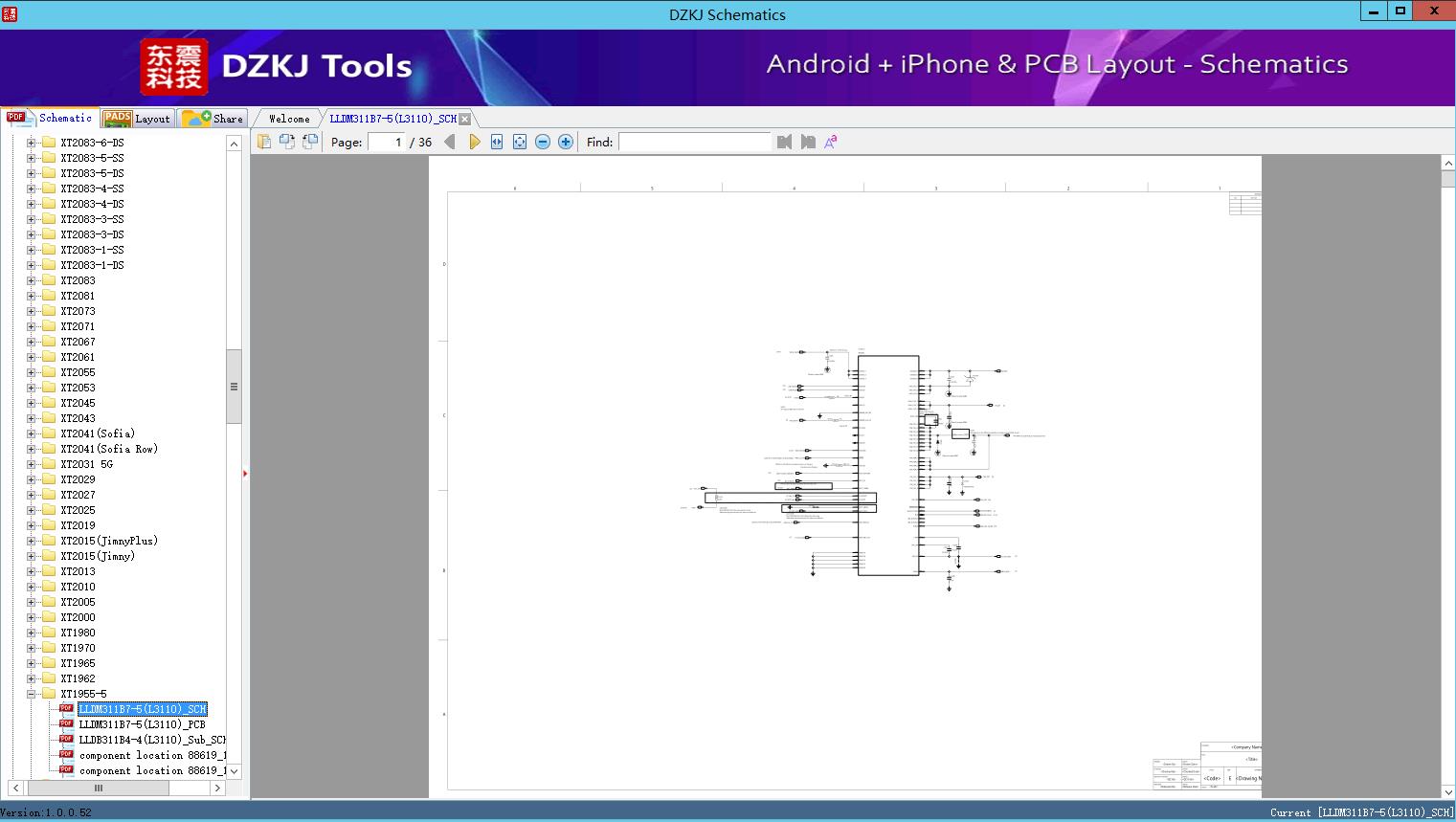Collapse the XT1955-5 folder
The image size is (1456, 822).
31,694
